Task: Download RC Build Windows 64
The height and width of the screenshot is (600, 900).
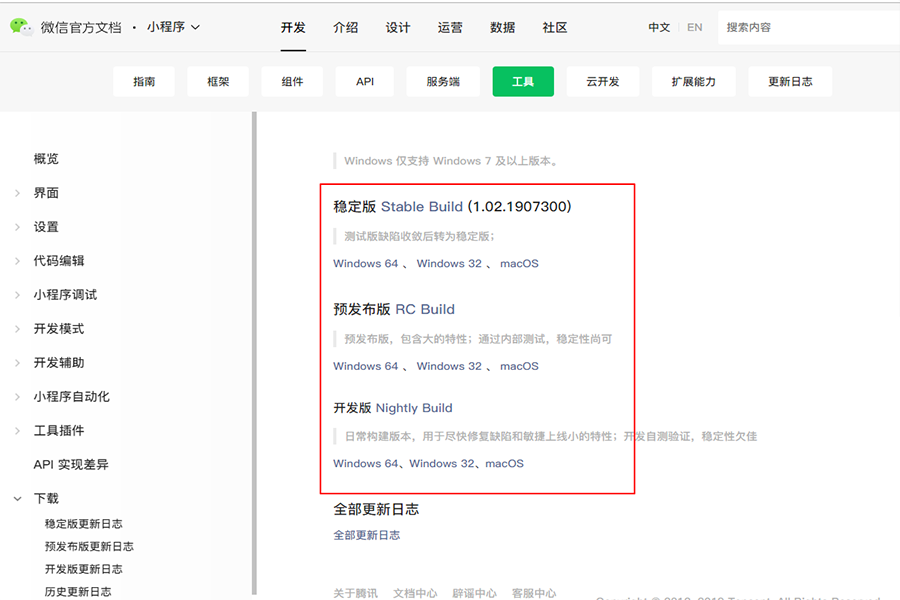Action: click(x=366, y=366)
